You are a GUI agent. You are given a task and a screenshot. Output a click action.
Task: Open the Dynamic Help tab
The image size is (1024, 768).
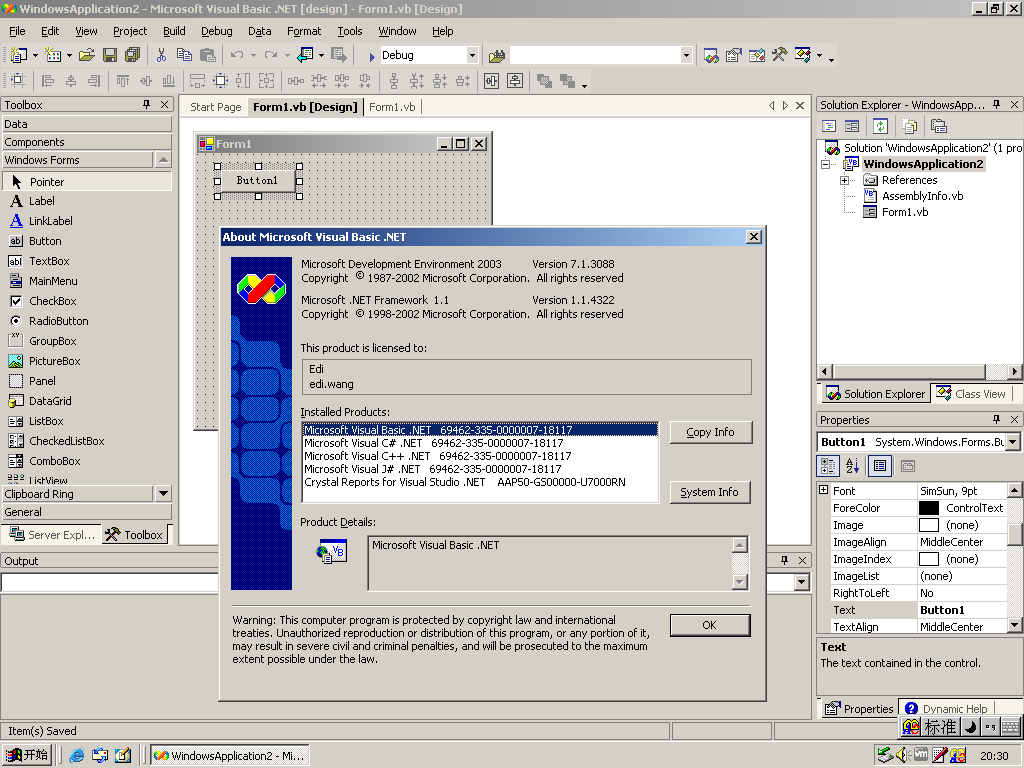pos(948,709)
